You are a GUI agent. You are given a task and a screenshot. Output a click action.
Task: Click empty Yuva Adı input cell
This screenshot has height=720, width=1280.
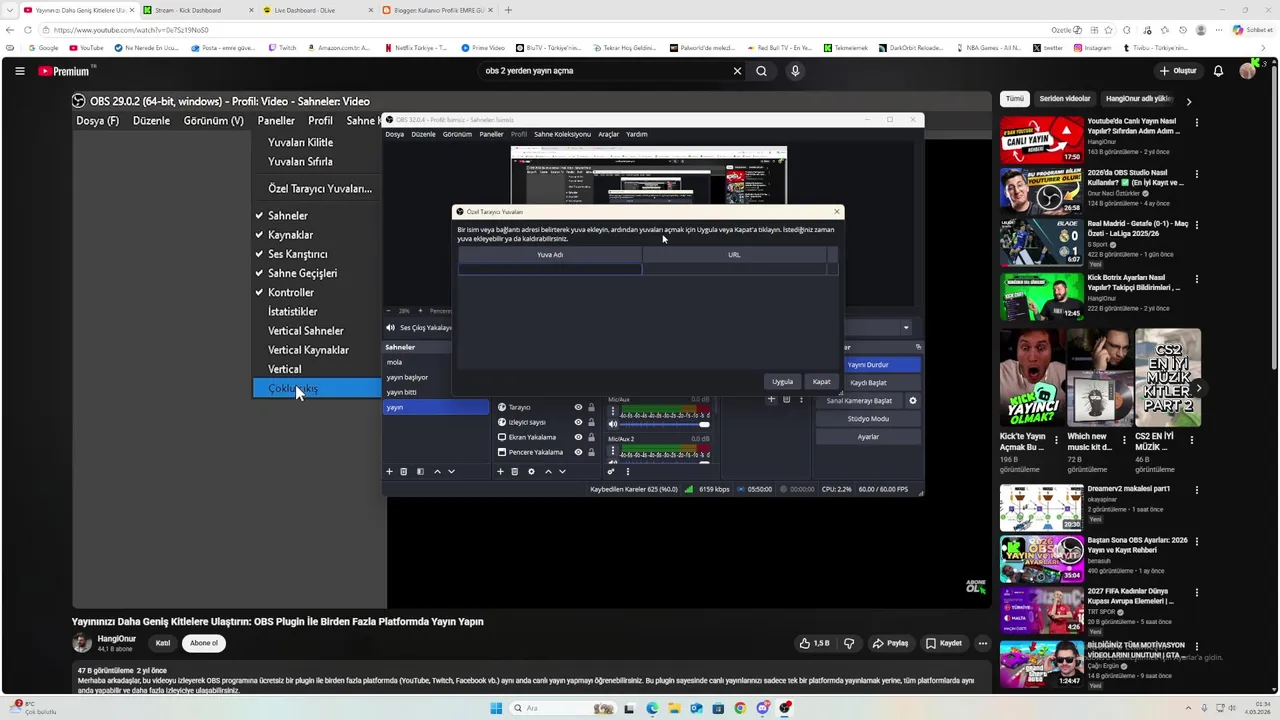550,269
